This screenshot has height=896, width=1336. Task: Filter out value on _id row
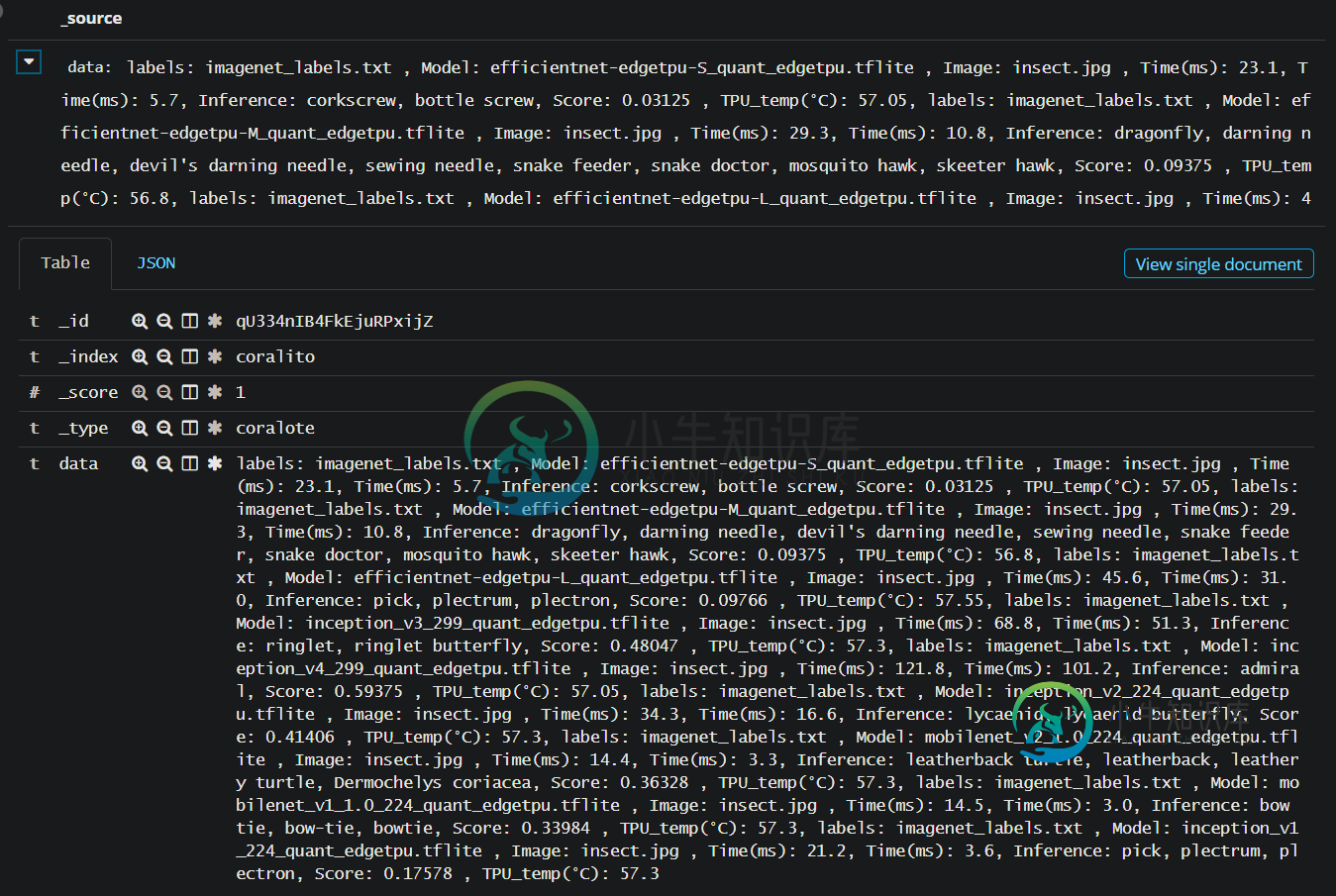(x=164, y=321)
